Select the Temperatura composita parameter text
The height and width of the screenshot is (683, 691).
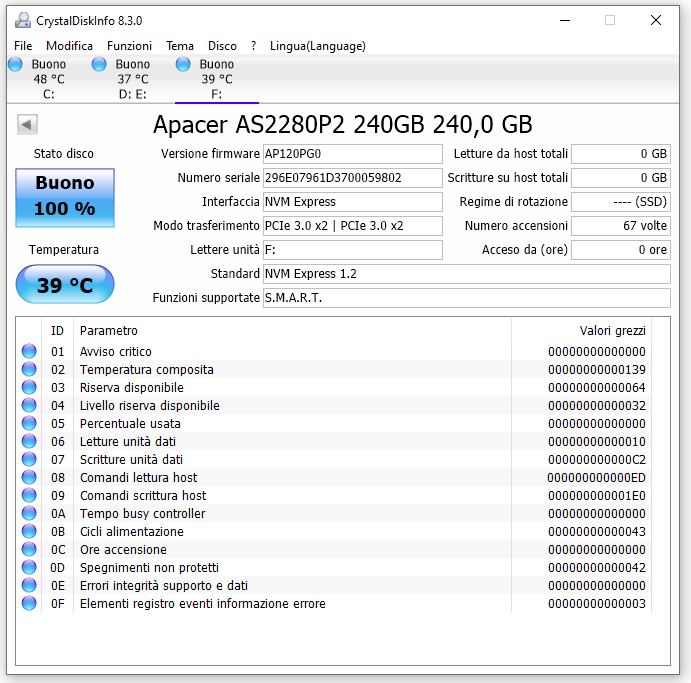pyautogui.click(x=147, y=369)
